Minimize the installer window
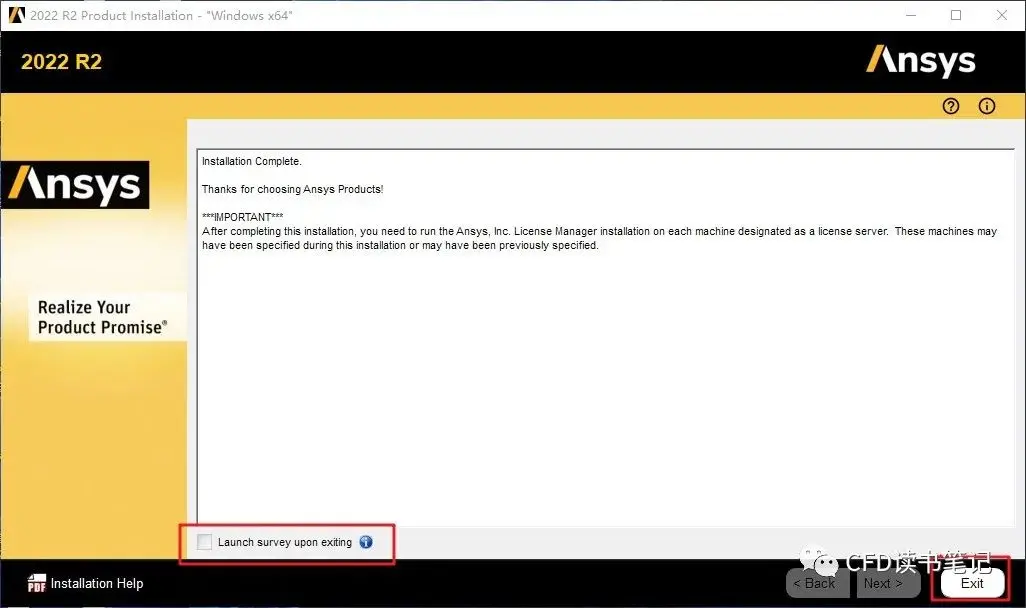 click(x=911, y=15)
